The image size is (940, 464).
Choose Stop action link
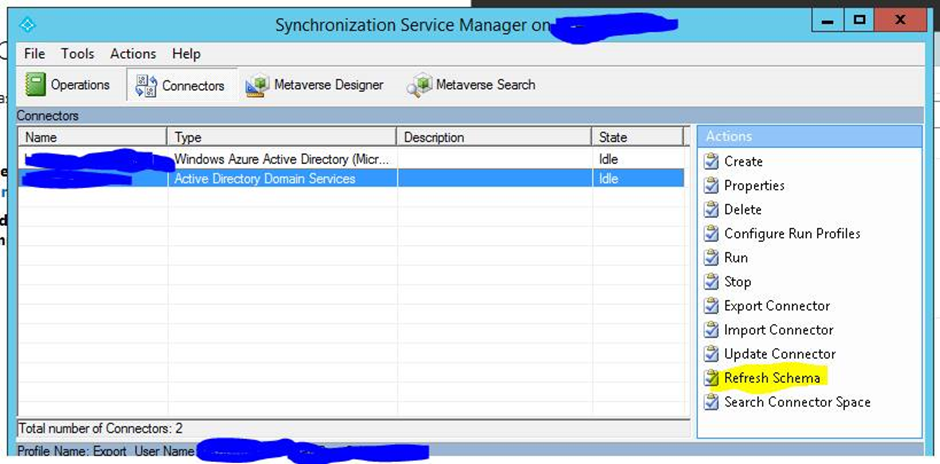(737, 282)
